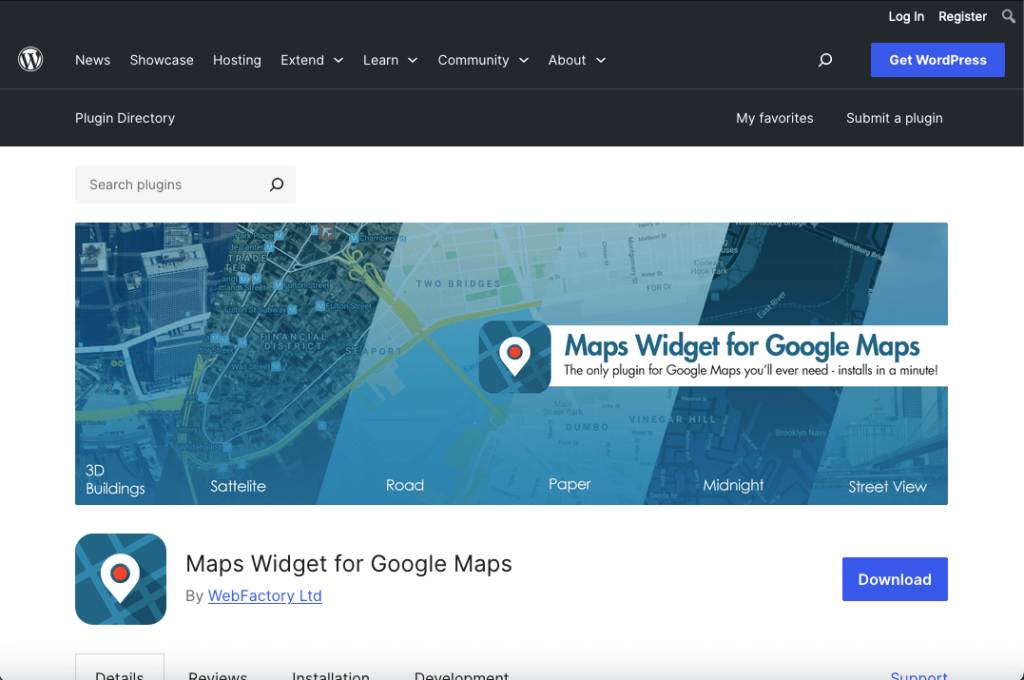Switch to the Installation tab
This screenshot has height=680, width=1024.
coord(330,675)
